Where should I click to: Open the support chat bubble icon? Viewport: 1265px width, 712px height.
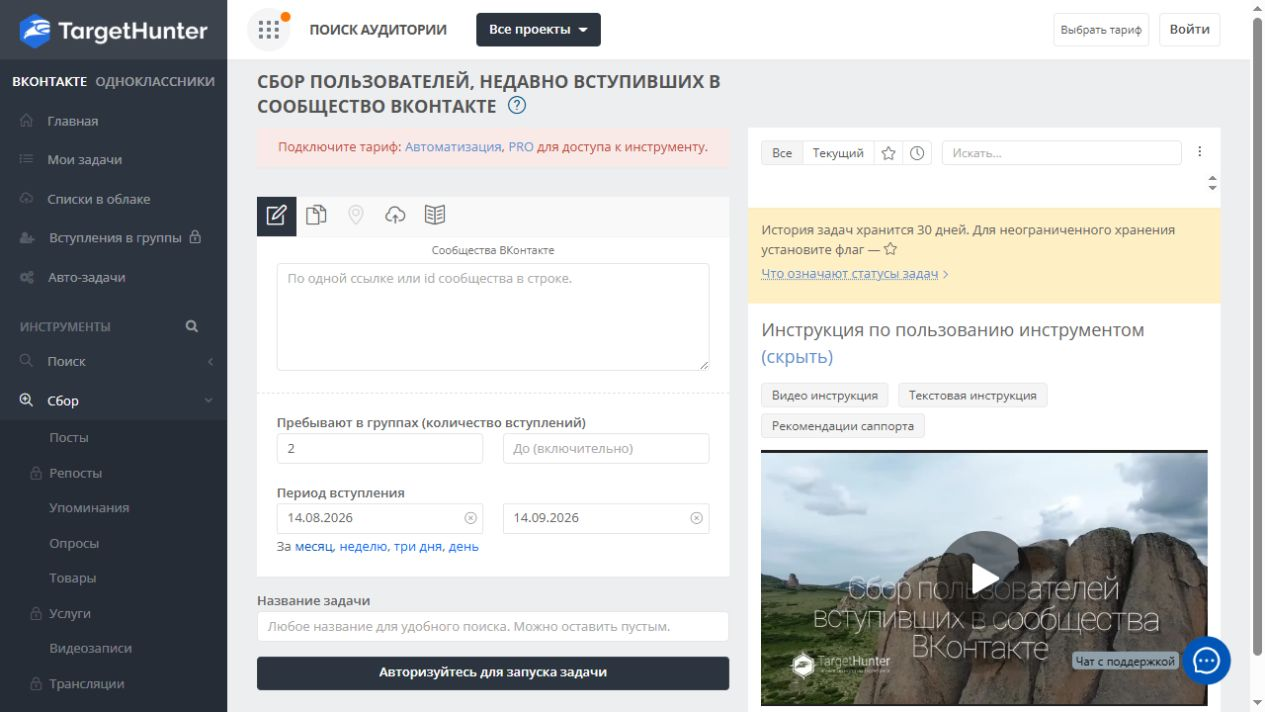tap(1206, 660)
